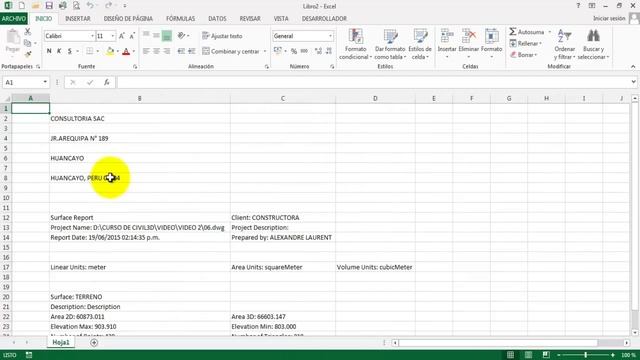Switch to page layout view icon
This screenshot has width=640, height=360.
pyautogui.click(x=528, y=355)
